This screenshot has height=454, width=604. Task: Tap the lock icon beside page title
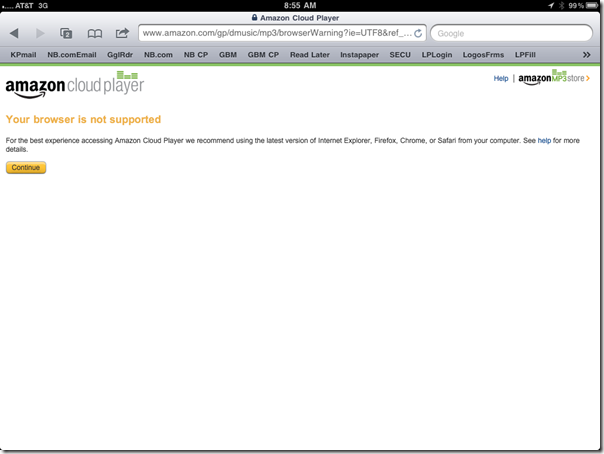(254, 17)
